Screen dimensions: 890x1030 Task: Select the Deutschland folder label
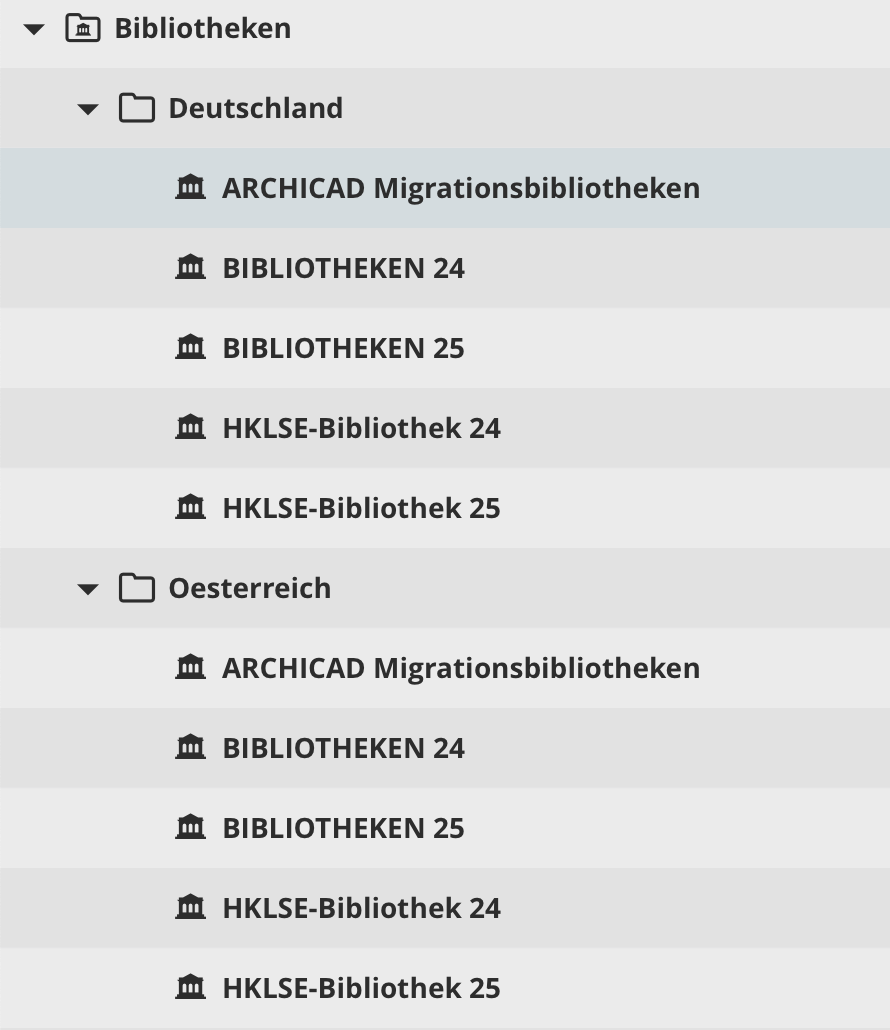pos(256,108)
